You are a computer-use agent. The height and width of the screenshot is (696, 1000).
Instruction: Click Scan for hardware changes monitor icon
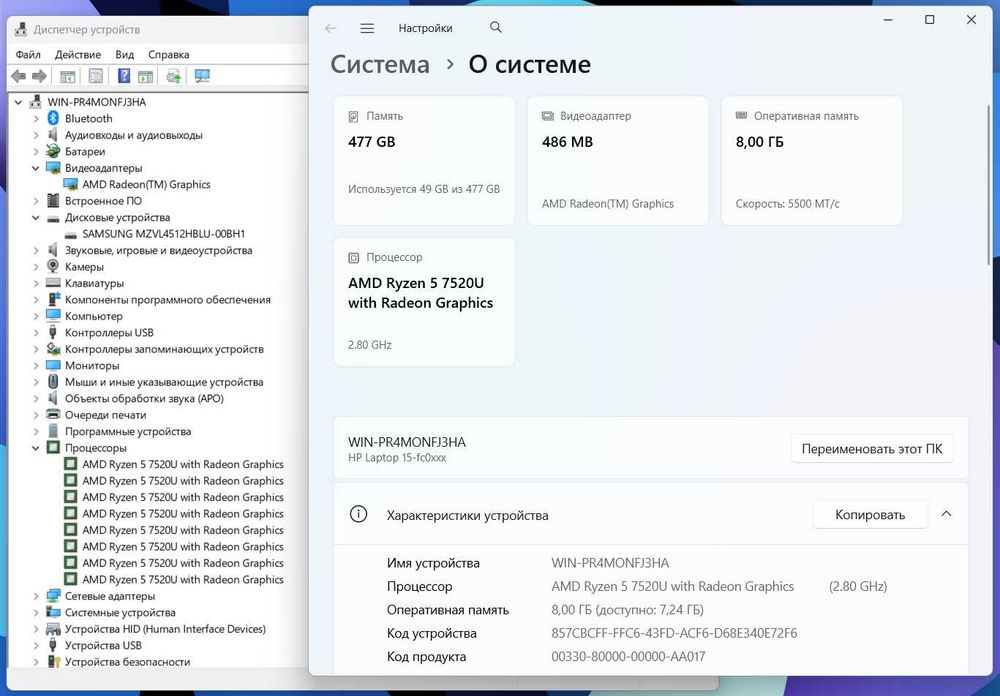pyautogui.click(x=202, y=77)
